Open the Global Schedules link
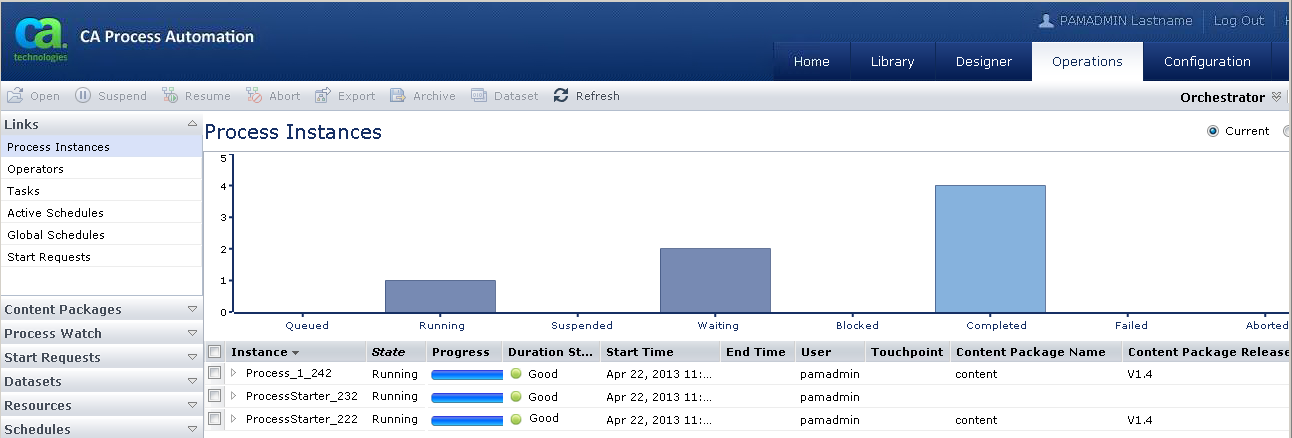 click(56, 235)
